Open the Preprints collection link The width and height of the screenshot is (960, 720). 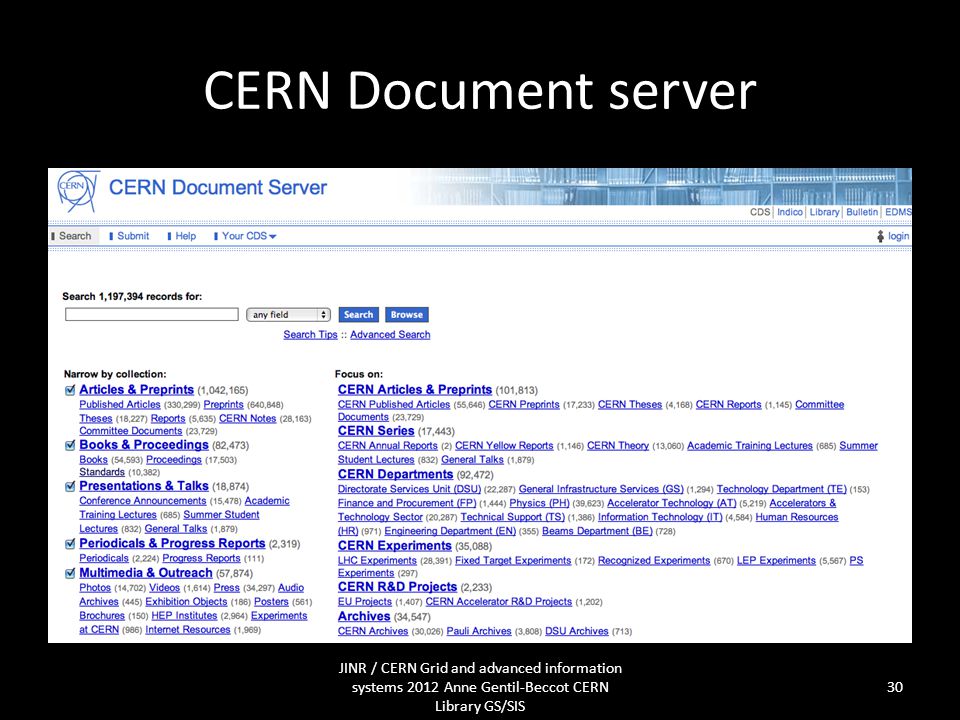(223, 405)
